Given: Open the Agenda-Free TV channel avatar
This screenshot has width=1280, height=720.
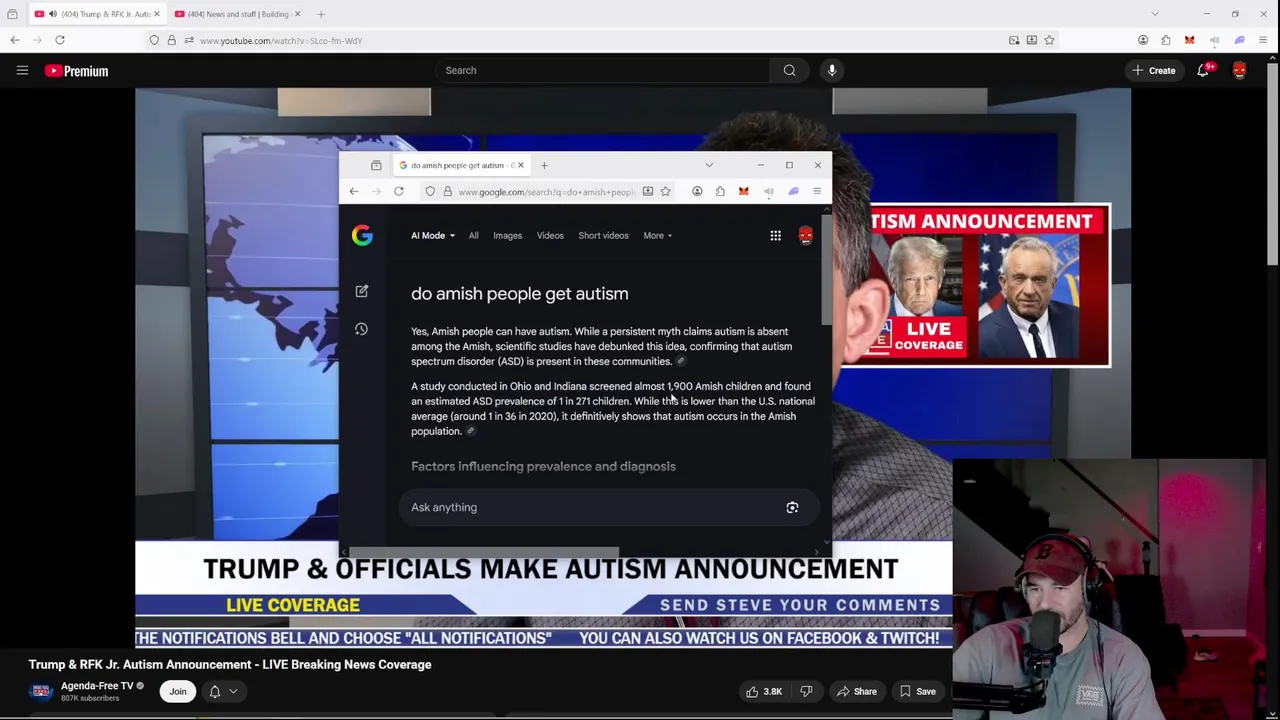Looking at the screenshot, I should click(41, 691).
